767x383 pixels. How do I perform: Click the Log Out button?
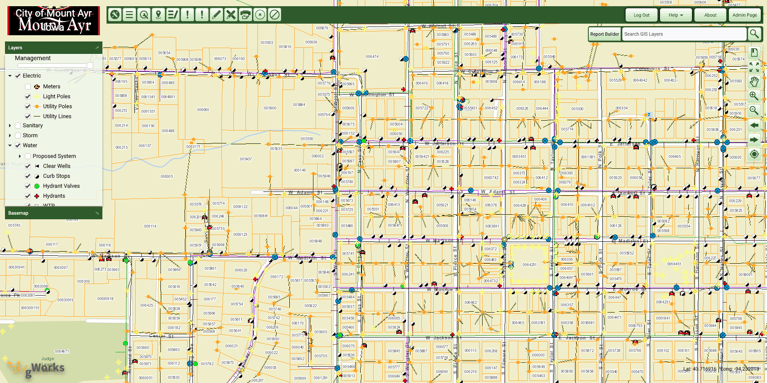click(641, 15)
